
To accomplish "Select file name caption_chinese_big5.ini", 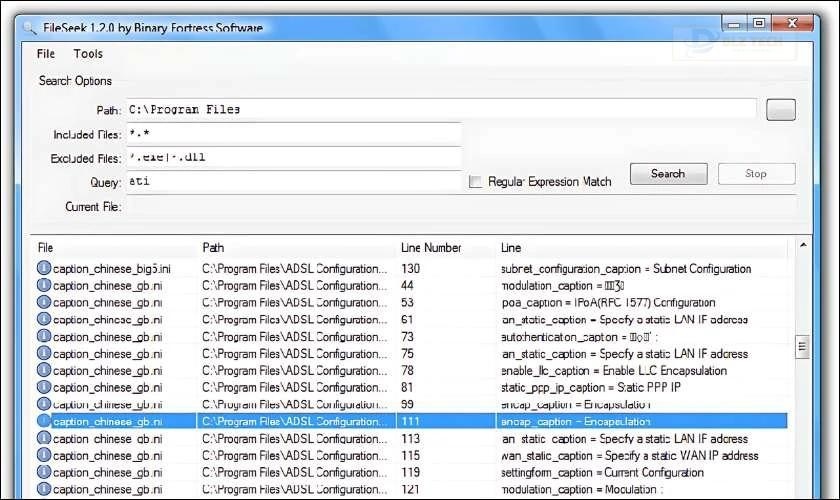I will pos(111,268).
